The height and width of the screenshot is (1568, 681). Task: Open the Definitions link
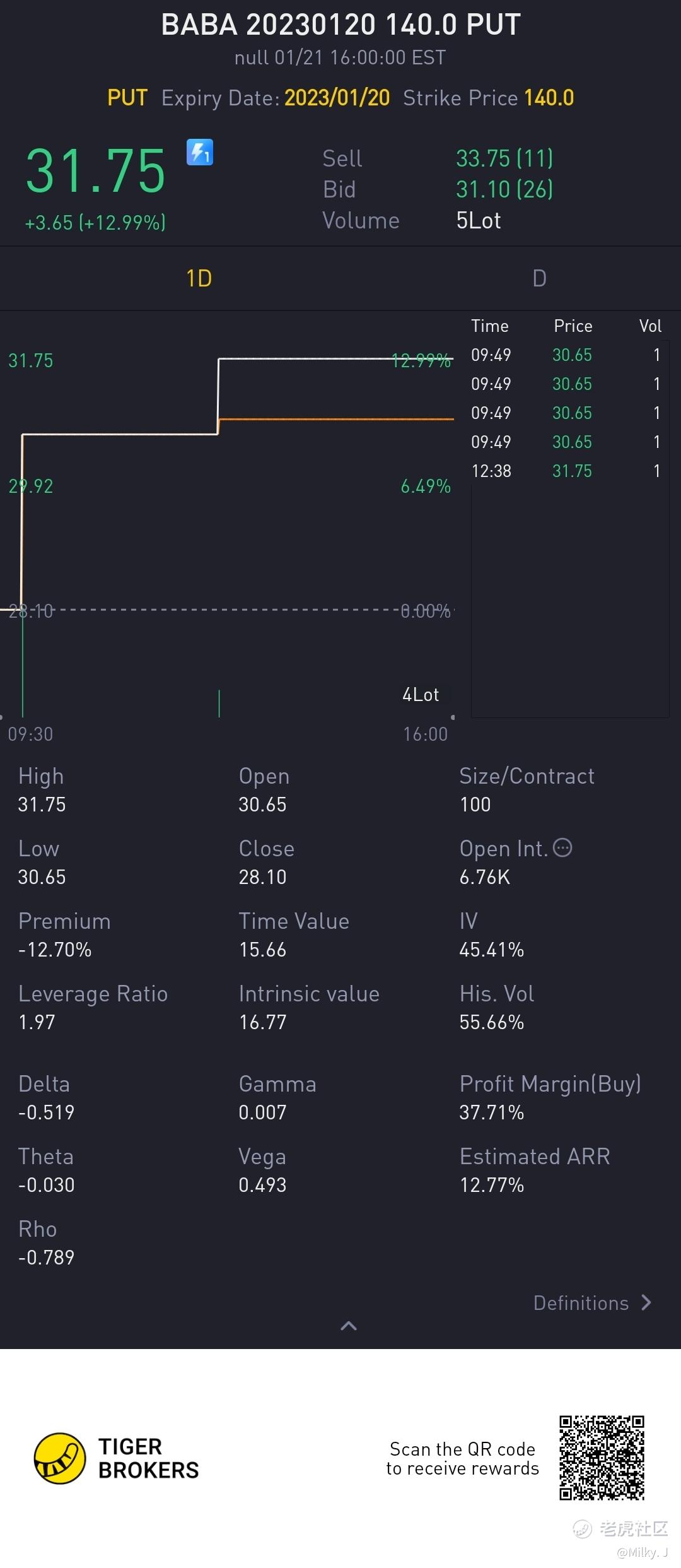581,1303
